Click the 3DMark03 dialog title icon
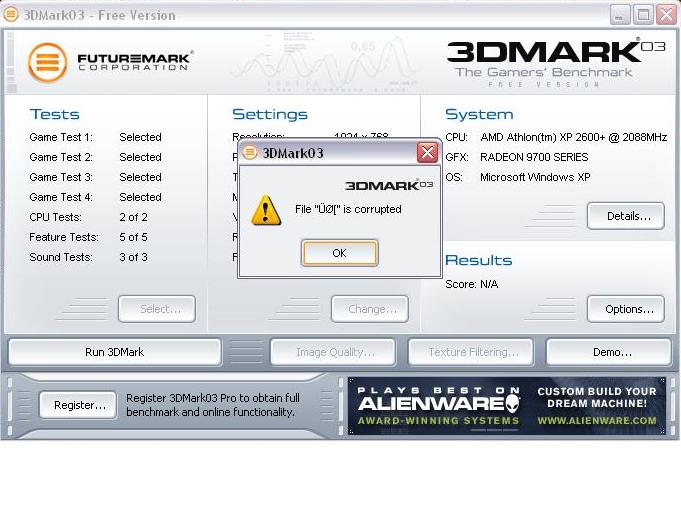 [249, 152]
